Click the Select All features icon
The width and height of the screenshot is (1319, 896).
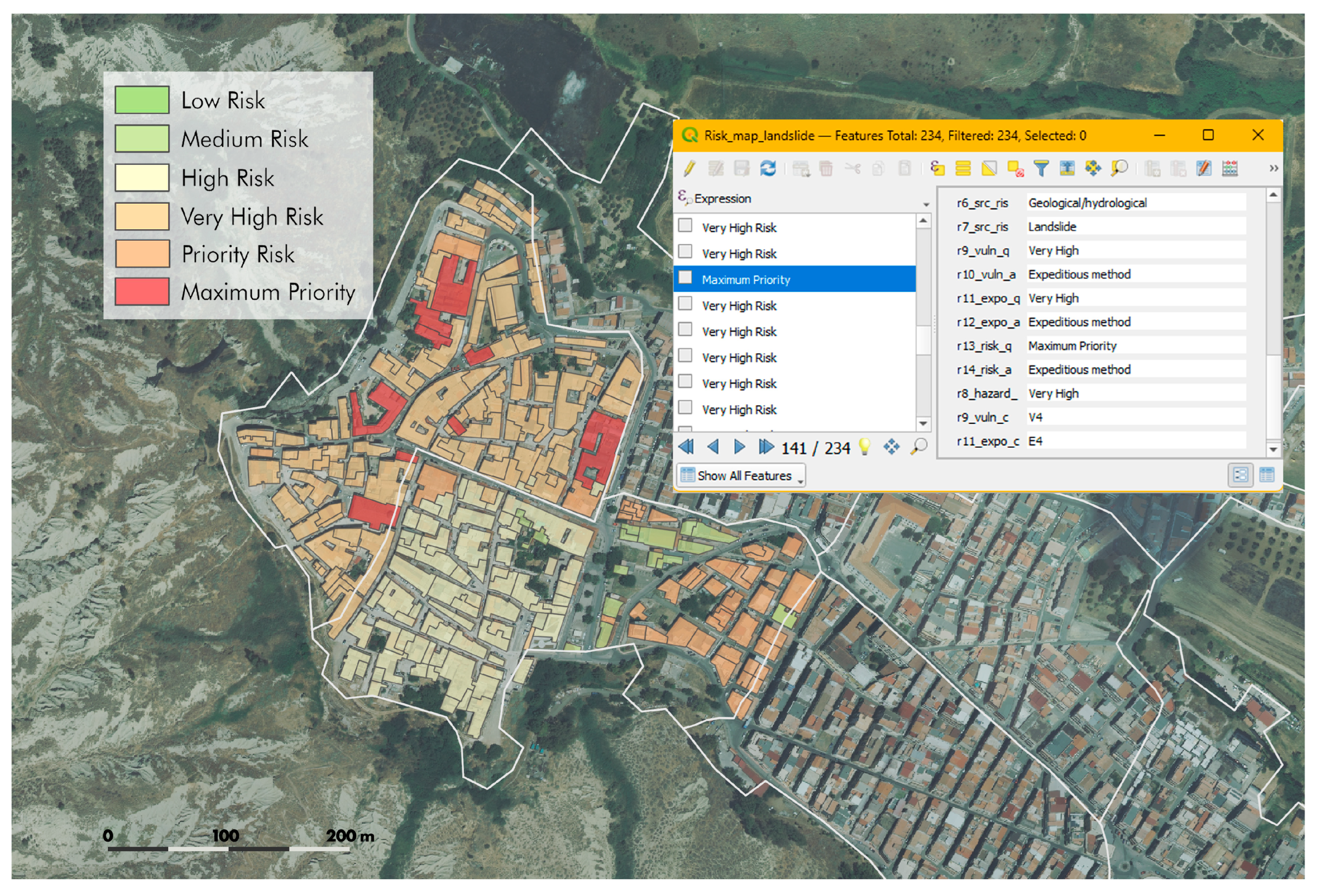963,169
